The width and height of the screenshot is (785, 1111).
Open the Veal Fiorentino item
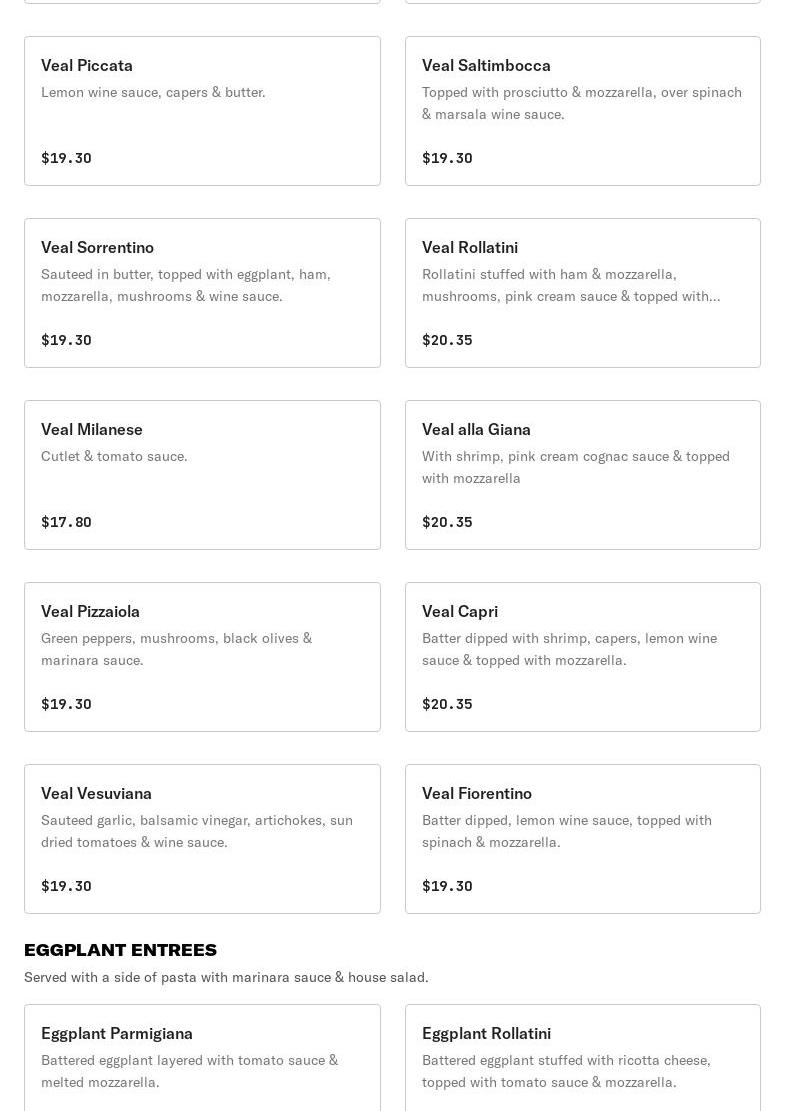[x=582, y=839]
